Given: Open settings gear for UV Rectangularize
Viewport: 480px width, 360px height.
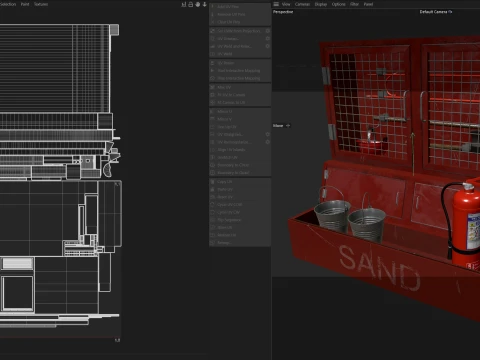Looking at the screenshot, I should pyautogui.click(x=268, y=142).
